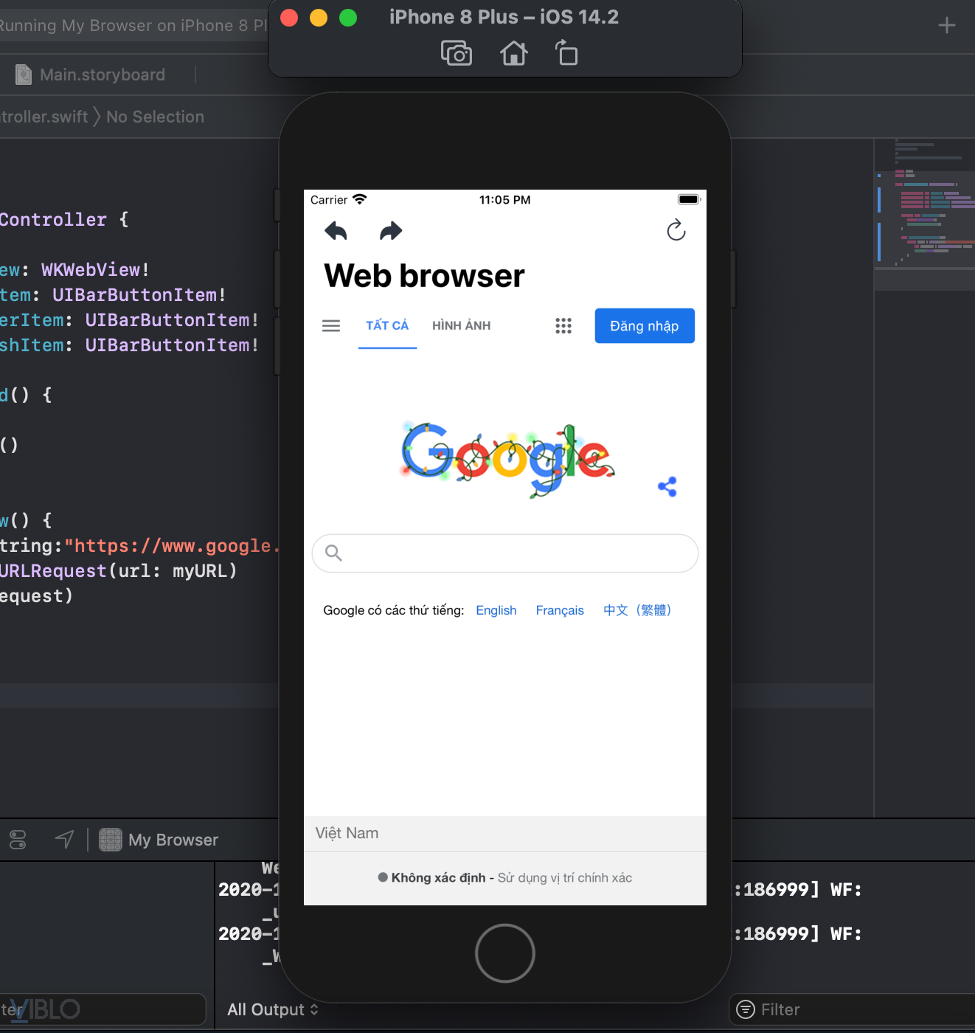Tap the forward arrow in Web browser
The height and width of the screenshot is (1033, 977).
click(x=391, y=231)
